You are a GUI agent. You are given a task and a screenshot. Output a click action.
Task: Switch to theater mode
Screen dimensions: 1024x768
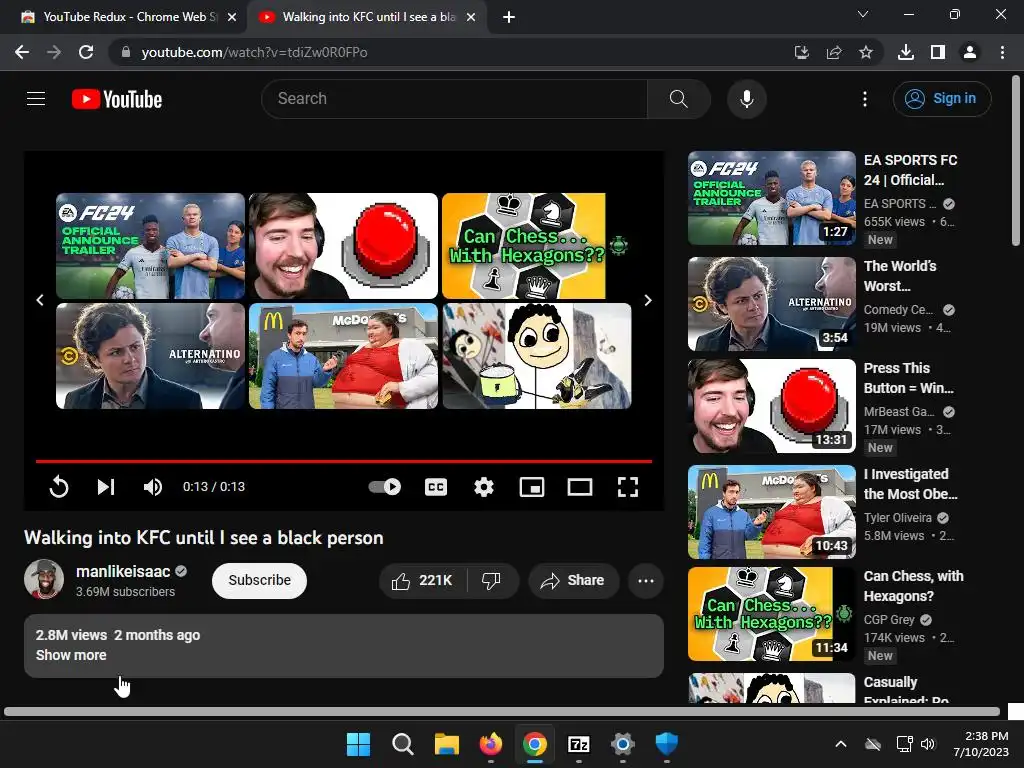(x=580, y=487)
